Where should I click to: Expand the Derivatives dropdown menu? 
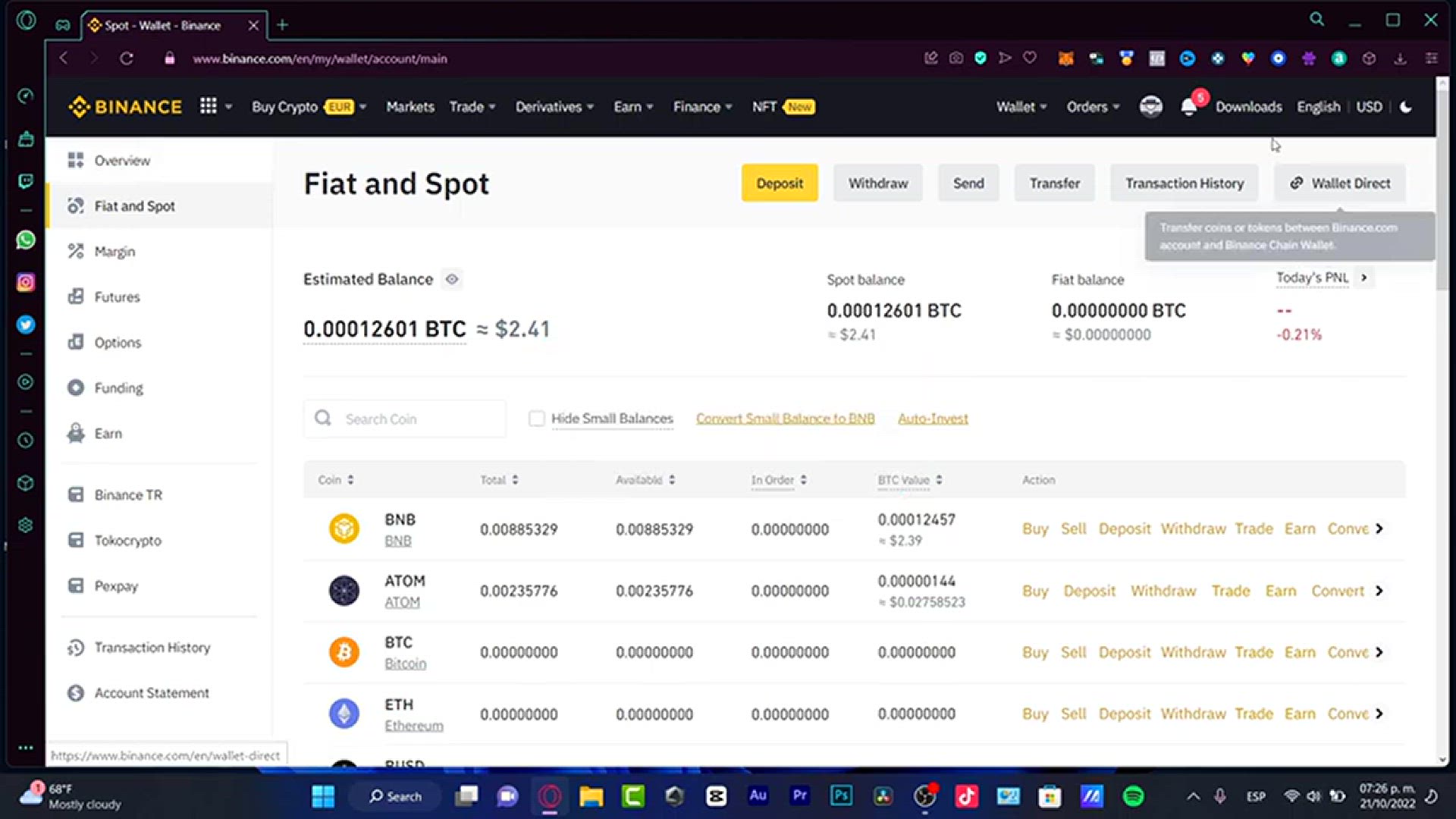coord(555,107)
